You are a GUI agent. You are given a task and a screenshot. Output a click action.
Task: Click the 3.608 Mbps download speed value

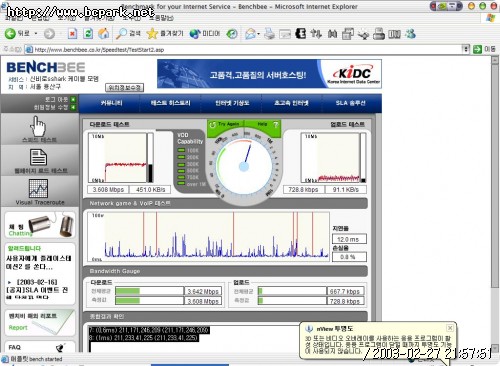point(108,190)
